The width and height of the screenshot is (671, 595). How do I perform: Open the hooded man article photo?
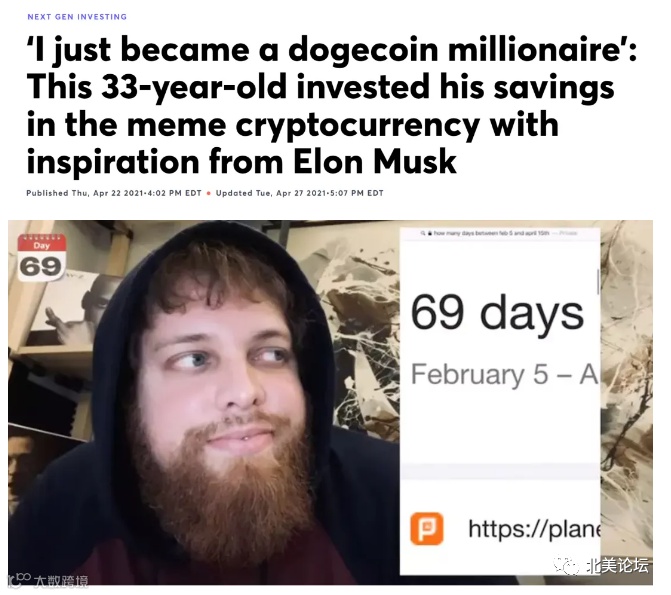coord(330,402)
